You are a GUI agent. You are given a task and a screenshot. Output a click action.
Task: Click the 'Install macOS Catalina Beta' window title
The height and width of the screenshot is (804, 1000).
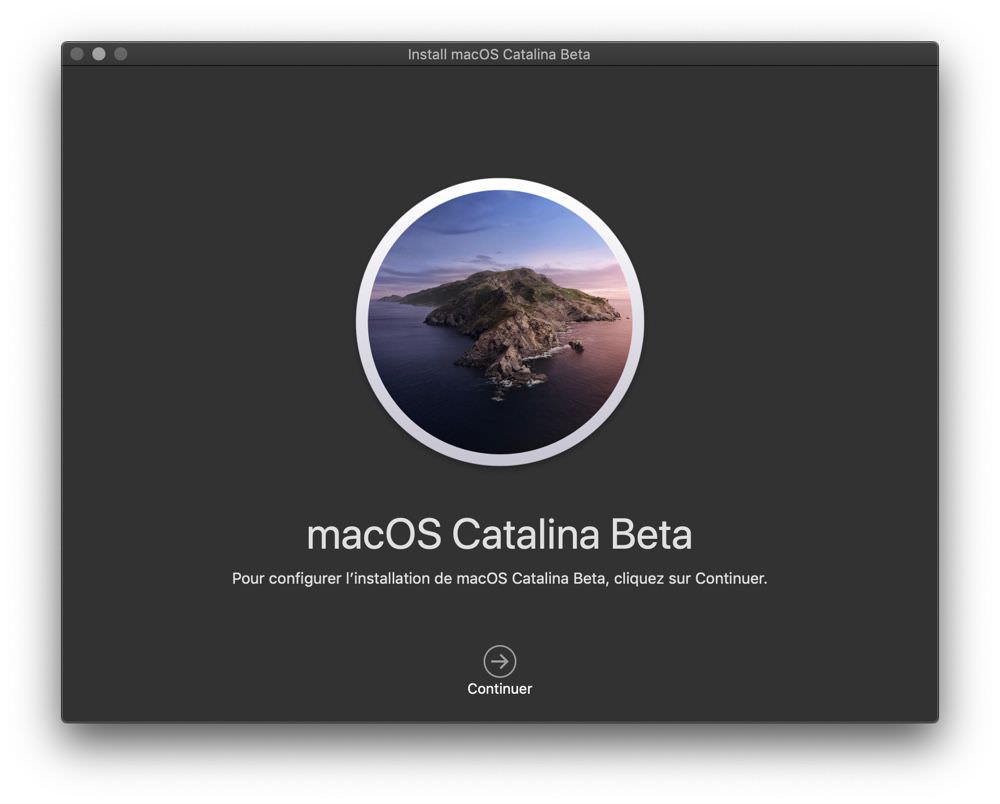coord(499,54)
